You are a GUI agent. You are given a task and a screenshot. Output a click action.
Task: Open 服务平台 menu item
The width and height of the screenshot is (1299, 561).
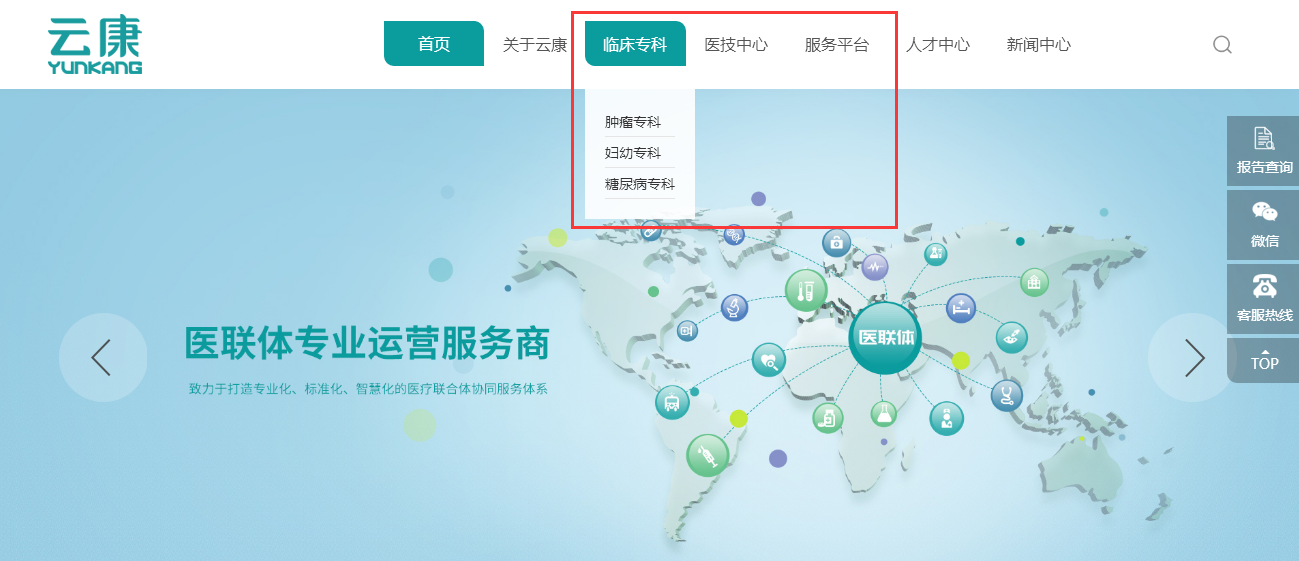(x=837, y=44)
